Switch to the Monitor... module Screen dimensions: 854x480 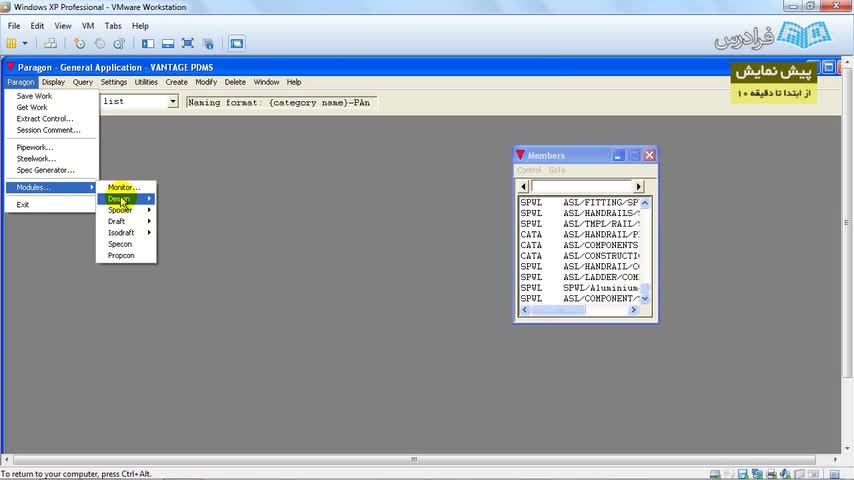click(126, 187)
